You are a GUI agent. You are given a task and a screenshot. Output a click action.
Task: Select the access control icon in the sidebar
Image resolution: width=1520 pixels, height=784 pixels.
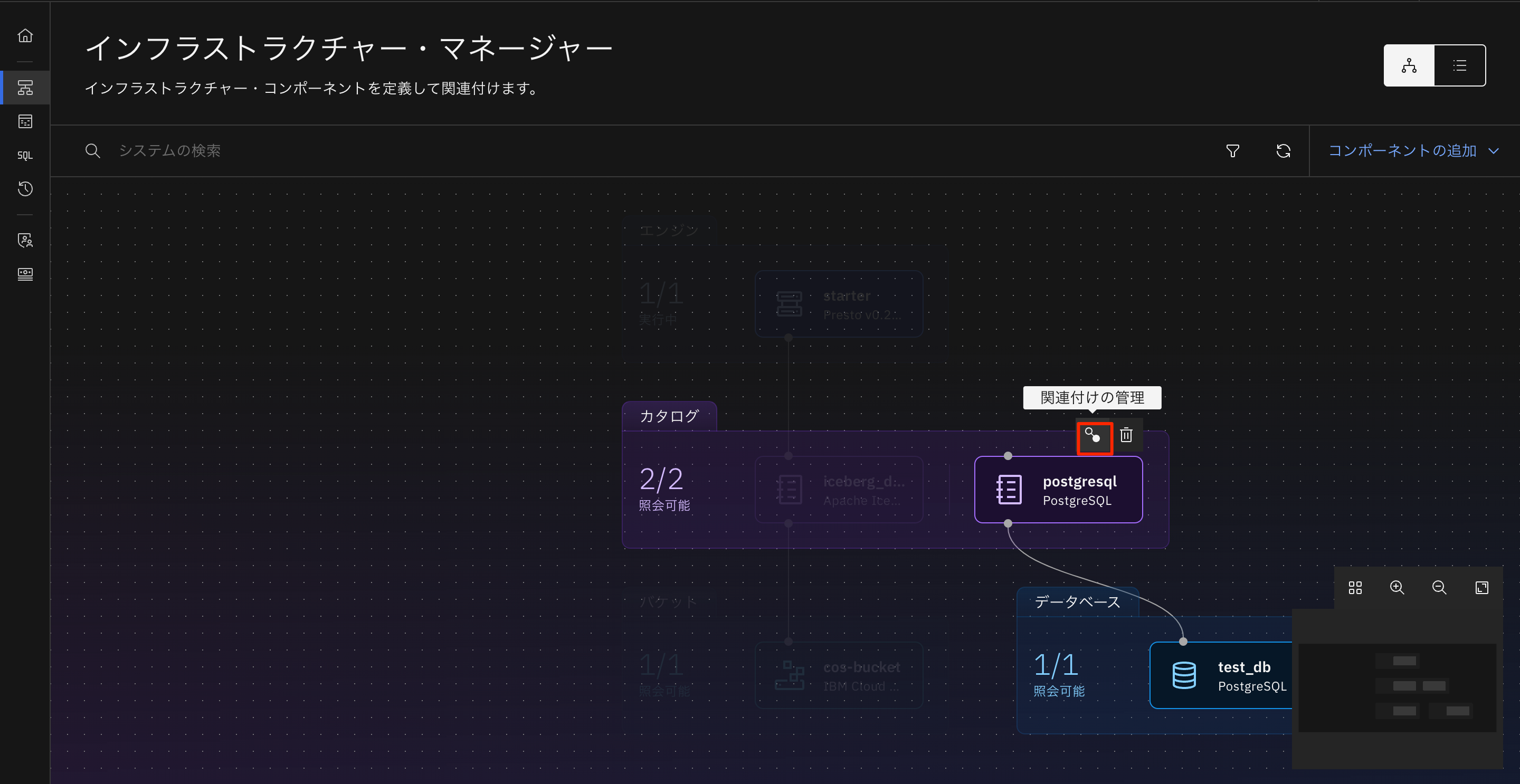pos(26,240)
